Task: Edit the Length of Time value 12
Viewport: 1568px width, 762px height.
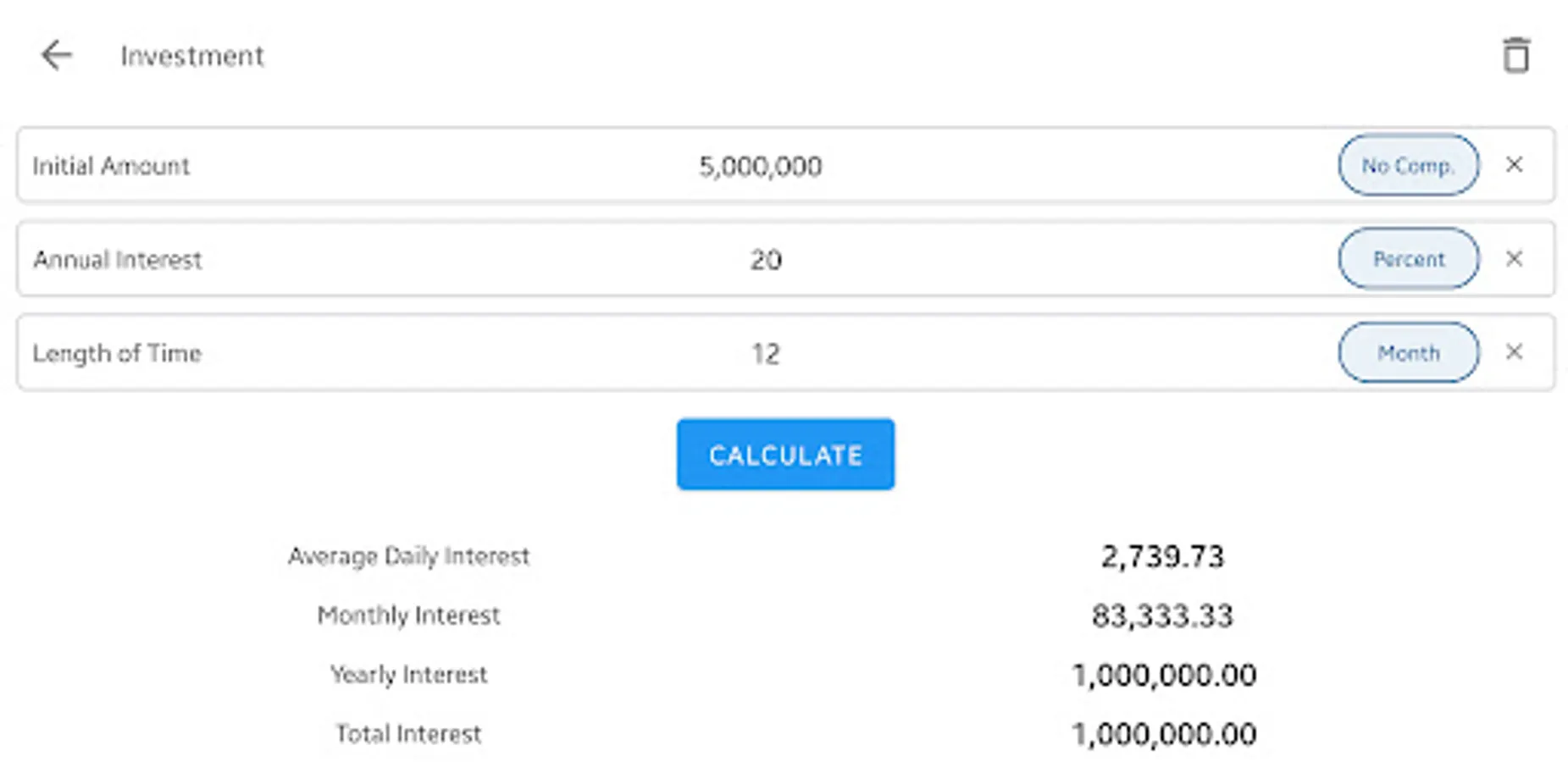Action: click(765, 353)
